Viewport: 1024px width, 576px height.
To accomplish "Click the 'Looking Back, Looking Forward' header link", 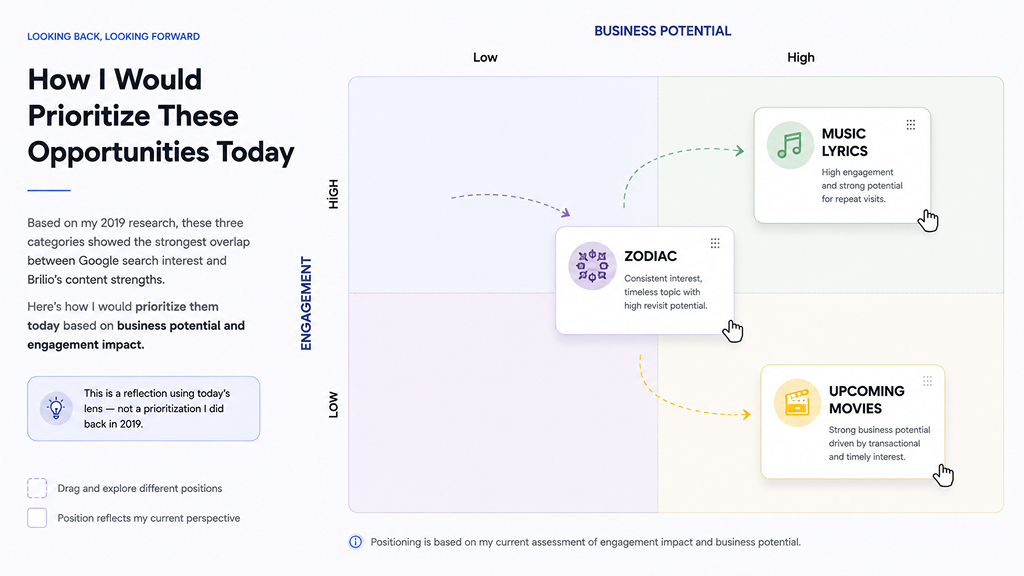I will click(114, 37).
